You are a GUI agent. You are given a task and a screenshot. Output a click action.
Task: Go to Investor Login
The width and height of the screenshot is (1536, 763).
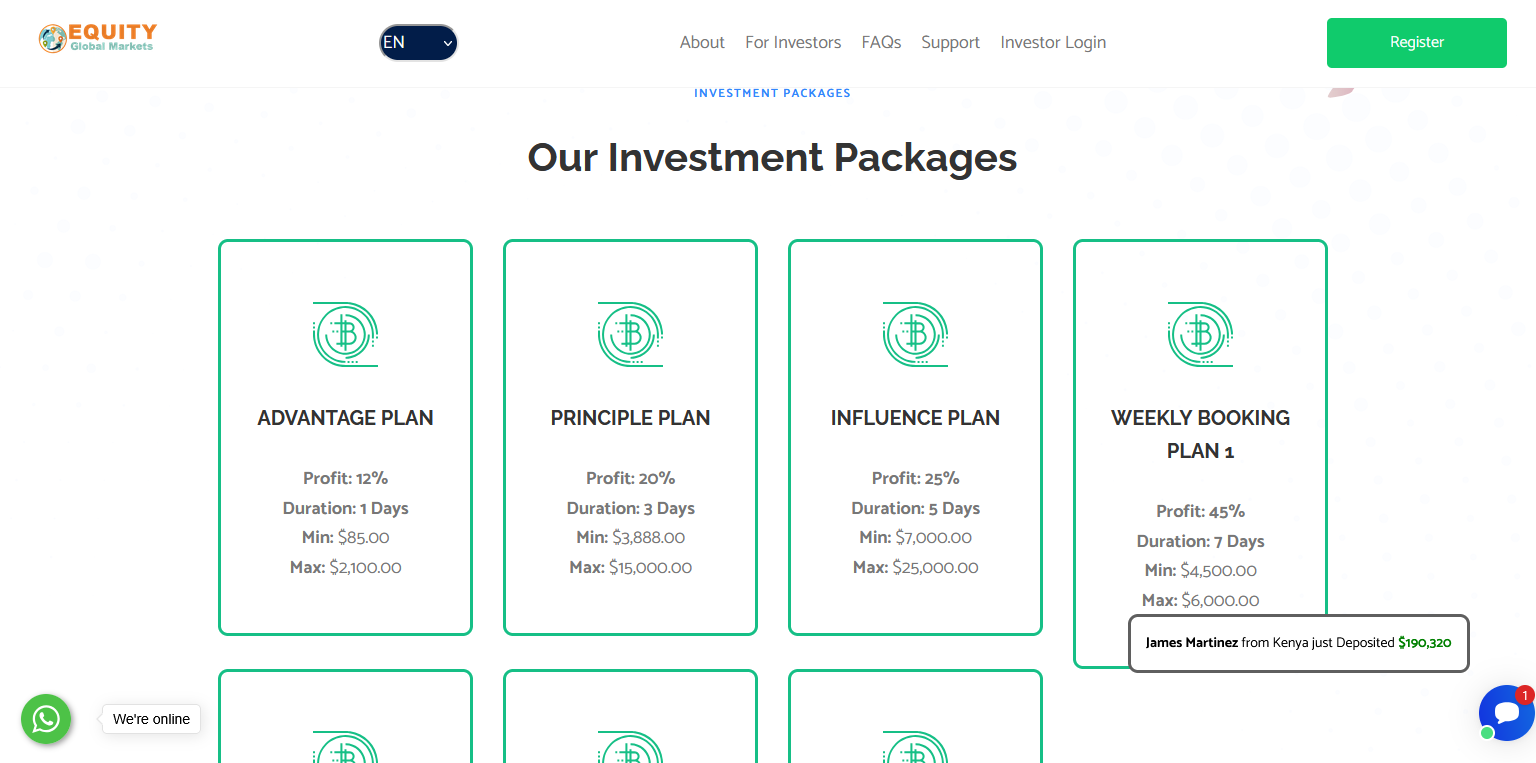pos(1053,42)
